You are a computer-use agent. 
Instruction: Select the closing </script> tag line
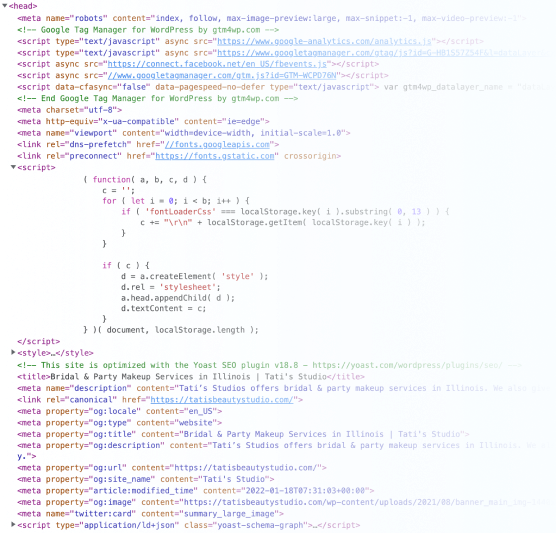(x=38, y=342)
